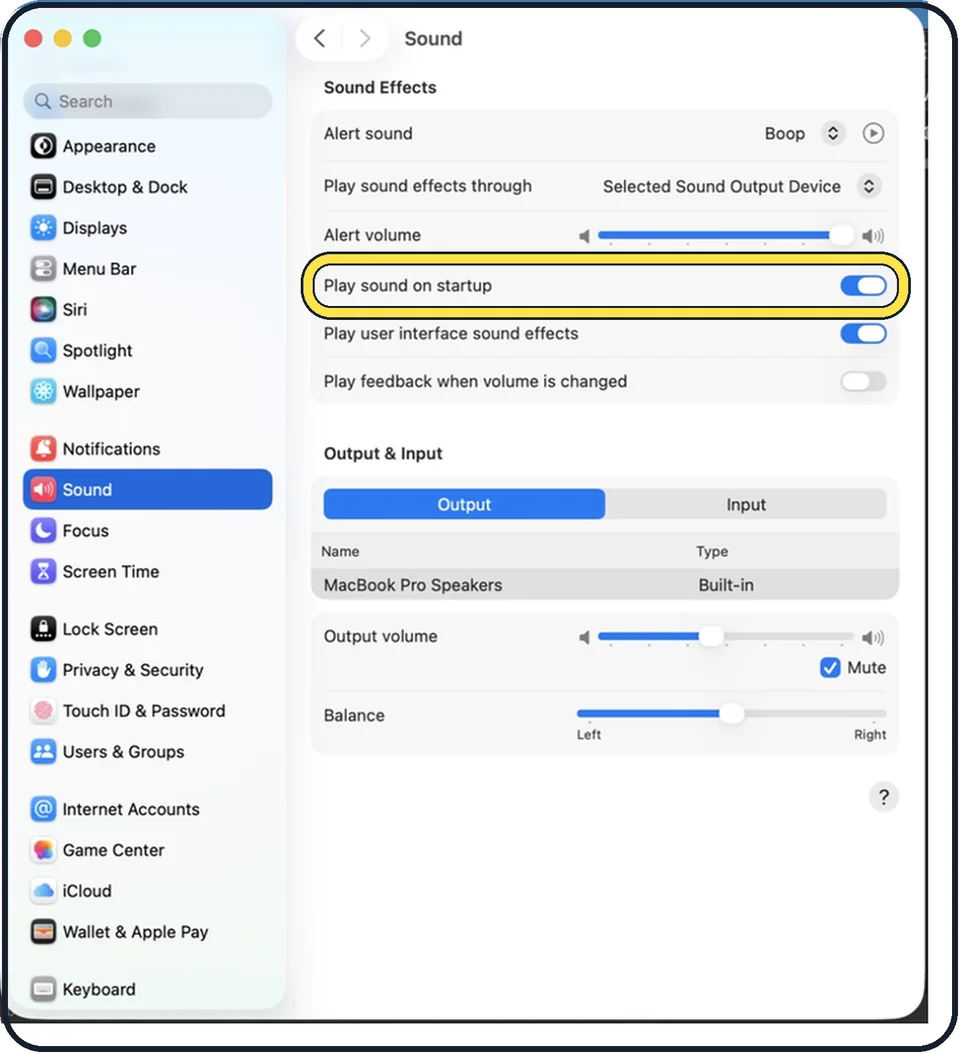This screenshot has width=960, height=1054.
Task: Open Play sound effects through dropdown
Action: 869,186
